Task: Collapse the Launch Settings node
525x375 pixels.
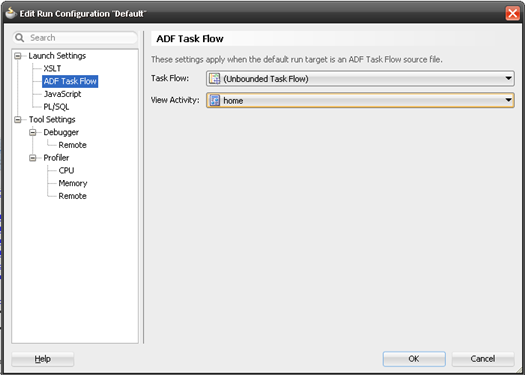Action: coord(18,56)
